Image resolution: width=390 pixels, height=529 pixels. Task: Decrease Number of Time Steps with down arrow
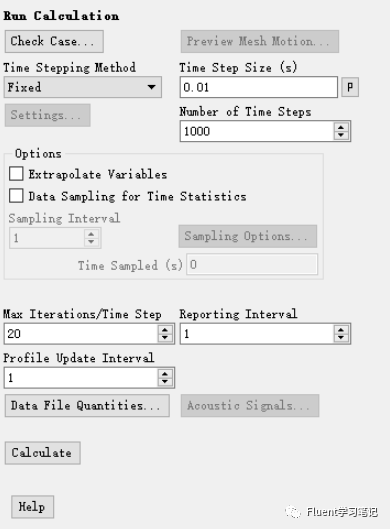pos(341,135)
